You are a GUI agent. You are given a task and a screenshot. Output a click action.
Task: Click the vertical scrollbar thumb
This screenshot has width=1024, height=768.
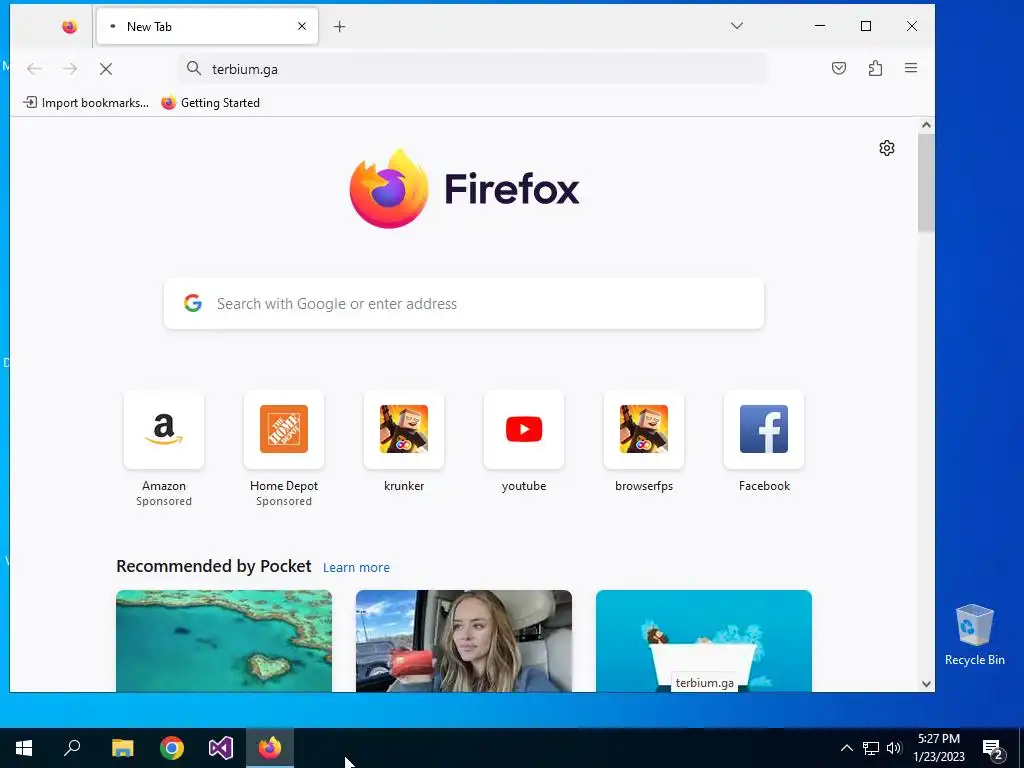click(x=926, y=183)
